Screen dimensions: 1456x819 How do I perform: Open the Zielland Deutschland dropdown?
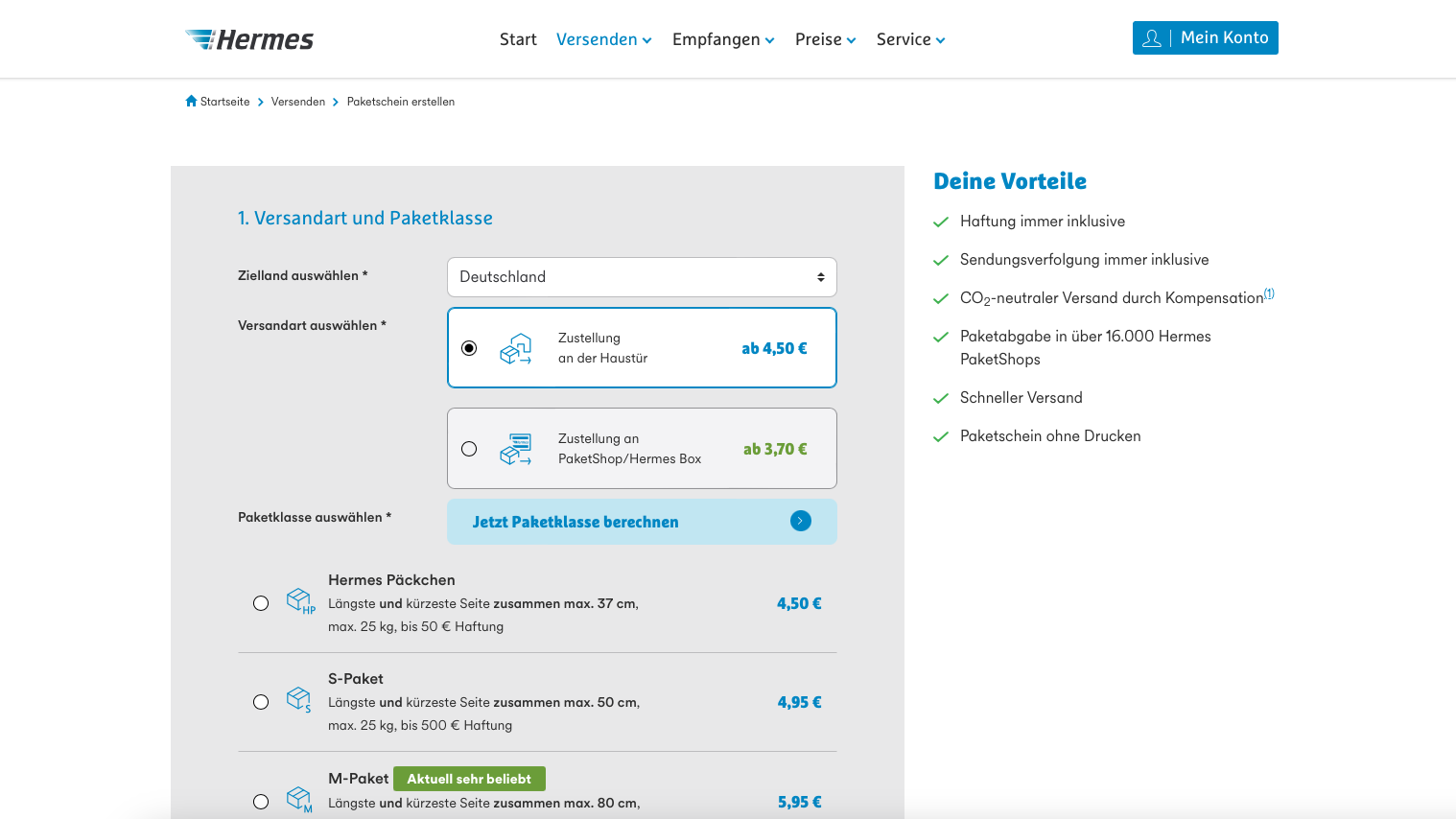coord(642,277)
